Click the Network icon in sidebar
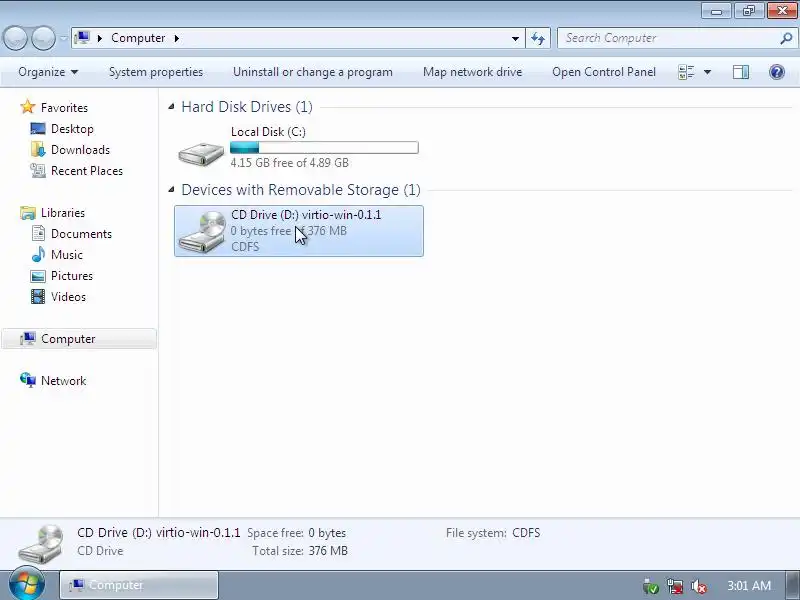800x600 pixels. coord(28,380)
